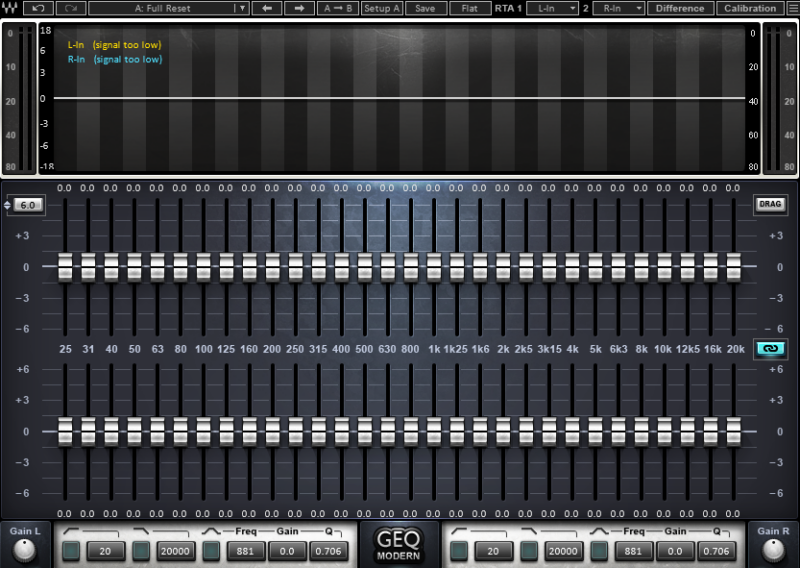Enable the left channel high-pass filter

coord(71,550)
